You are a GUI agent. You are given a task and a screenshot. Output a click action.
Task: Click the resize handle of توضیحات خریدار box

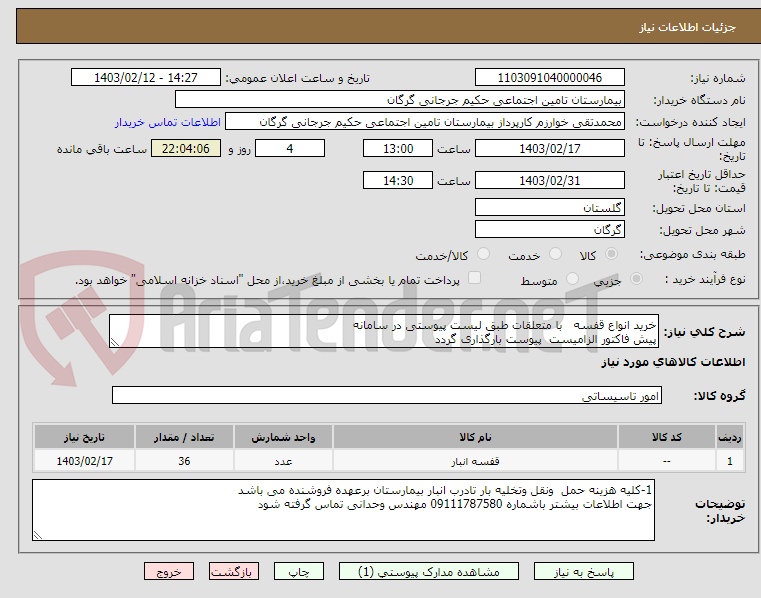click(x=37, y=535)
